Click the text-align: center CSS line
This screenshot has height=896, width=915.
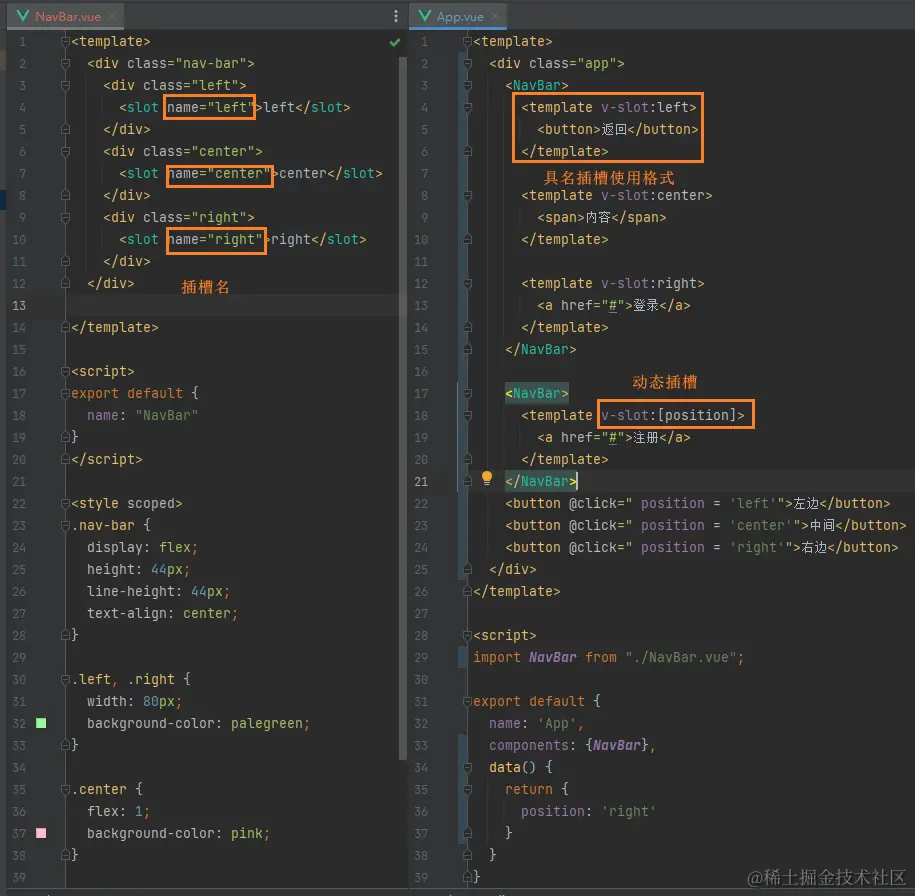pyautogui.click(x=162, y=613)
